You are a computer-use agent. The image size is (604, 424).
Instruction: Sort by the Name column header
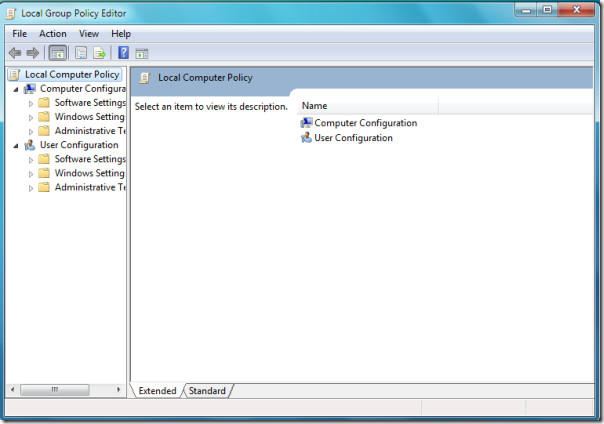(x=368, y=106)
